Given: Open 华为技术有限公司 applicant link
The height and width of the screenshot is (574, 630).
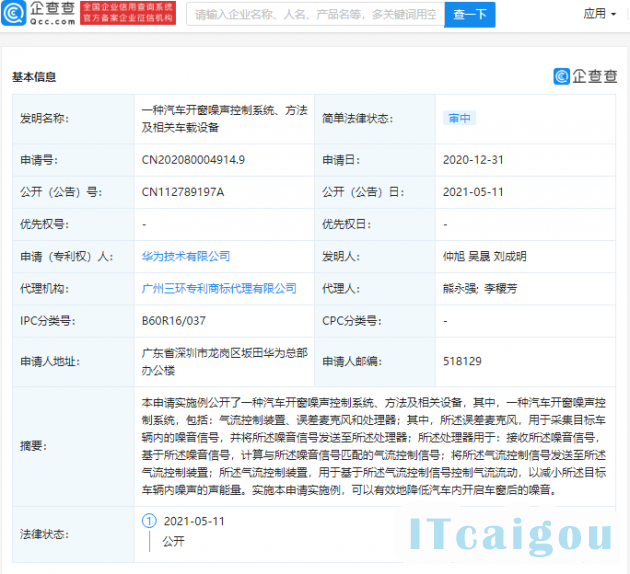Looking at the screenshot, I should tap(186, 256).
